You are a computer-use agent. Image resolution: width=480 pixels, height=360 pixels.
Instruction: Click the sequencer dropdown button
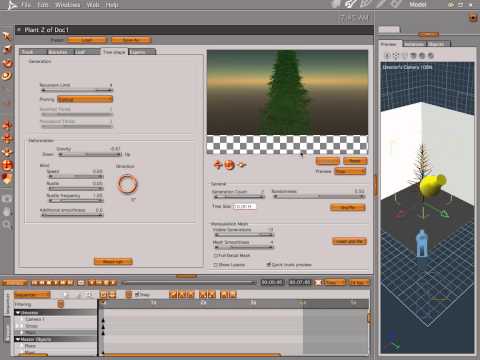(32, 295)
